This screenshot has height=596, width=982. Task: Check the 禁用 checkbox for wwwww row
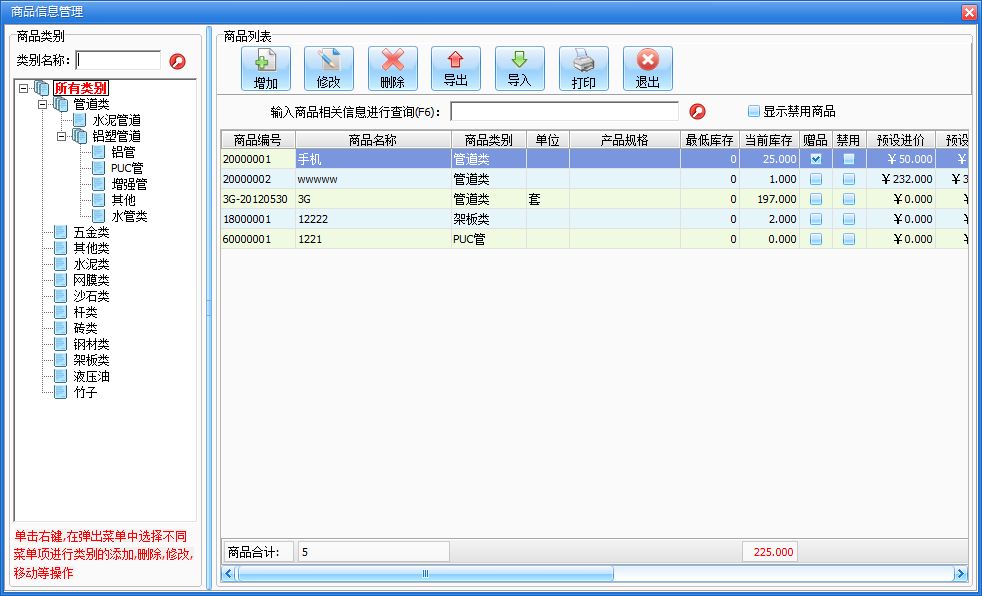click(849, 179)
